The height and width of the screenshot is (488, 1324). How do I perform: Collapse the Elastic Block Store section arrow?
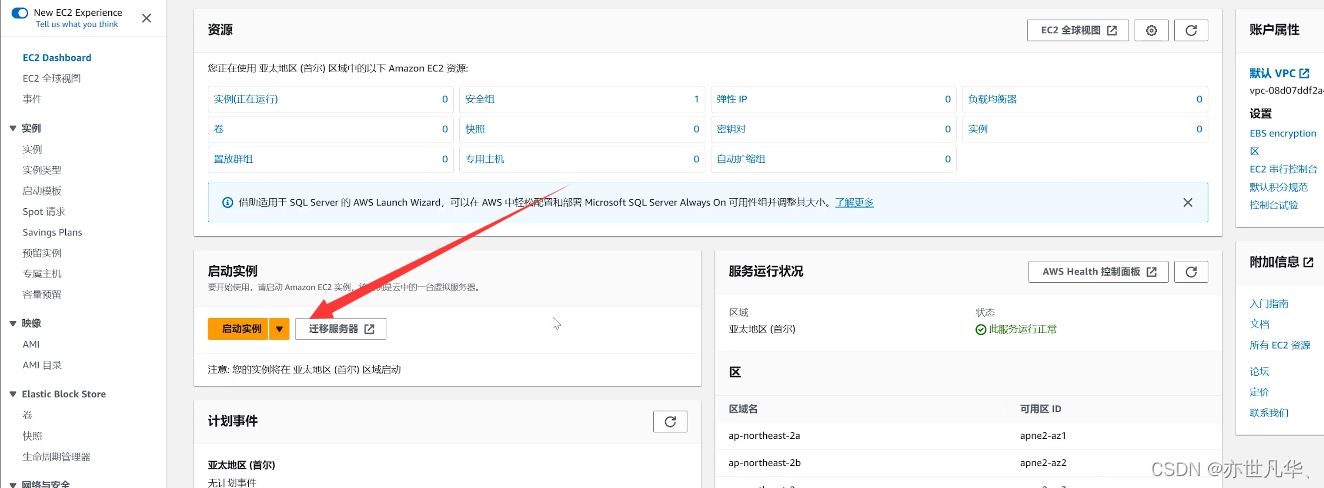point(13,394)
